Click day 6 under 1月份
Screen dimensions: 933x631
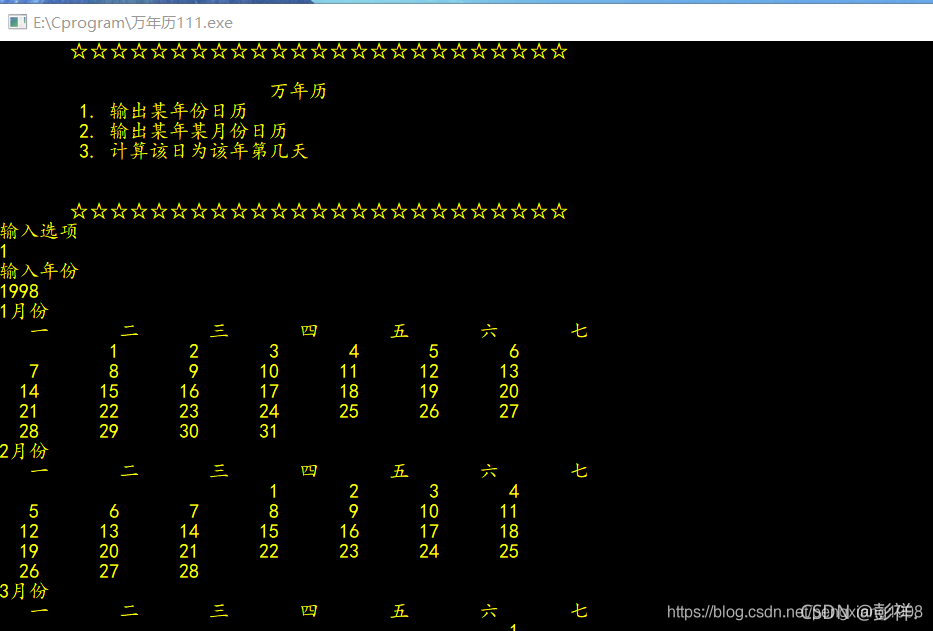click(514, 351)
